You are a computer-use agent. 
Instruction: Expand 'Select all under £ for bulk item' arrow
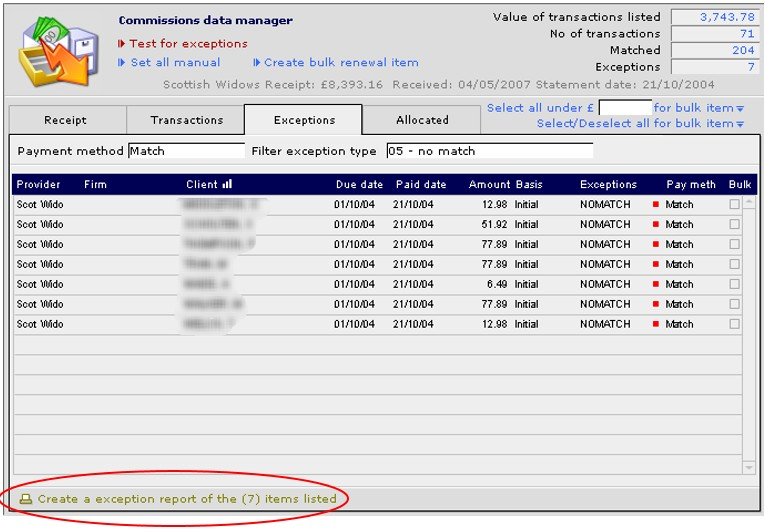point(740,108)
